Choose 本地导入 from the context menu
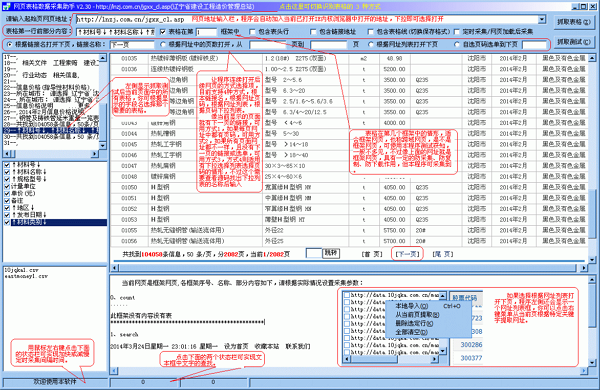 411,306
